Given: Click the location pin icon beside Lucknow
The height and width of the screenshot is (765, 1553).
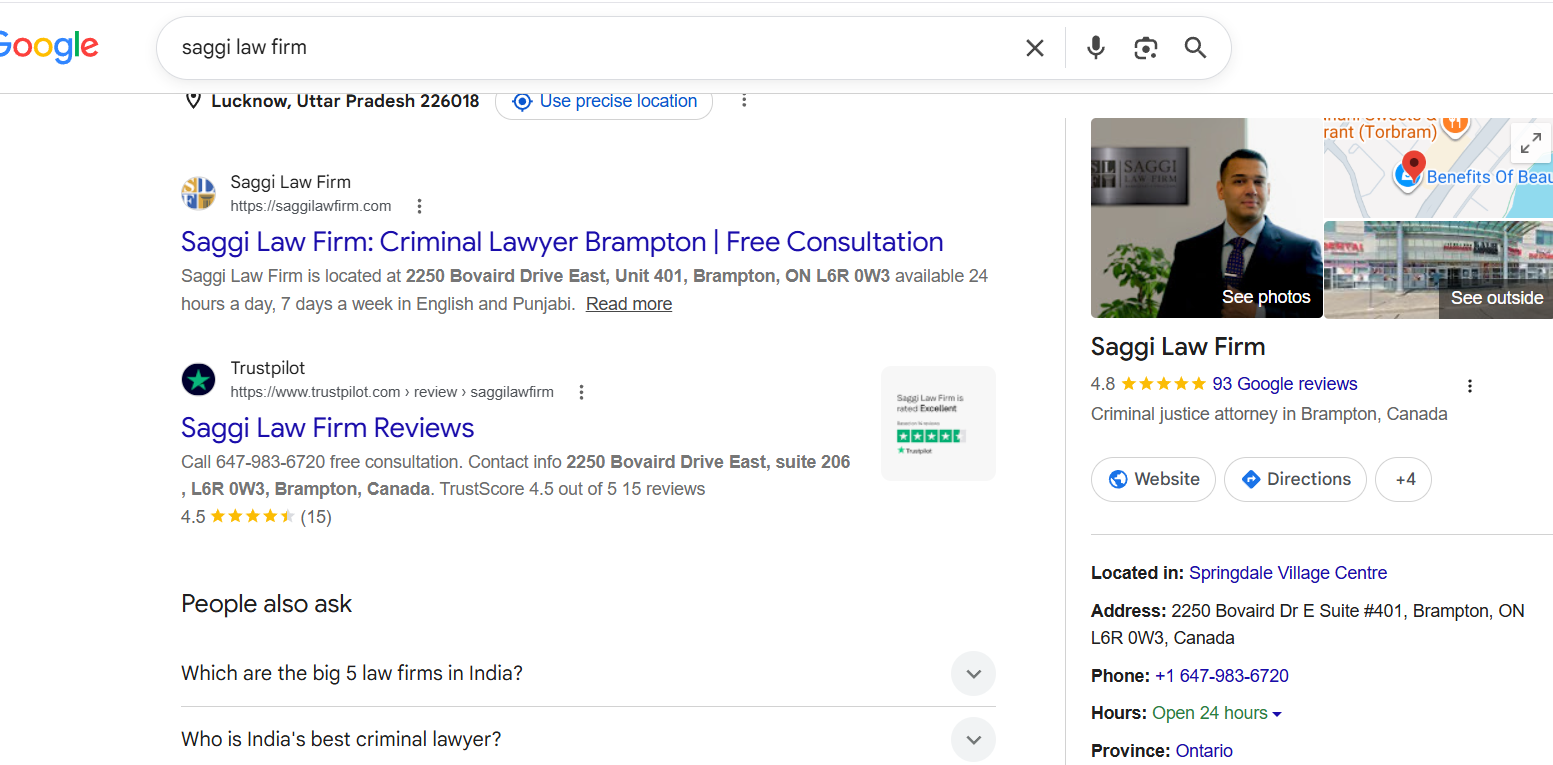Looking at the screenshot, I should (x=194, y=101).
